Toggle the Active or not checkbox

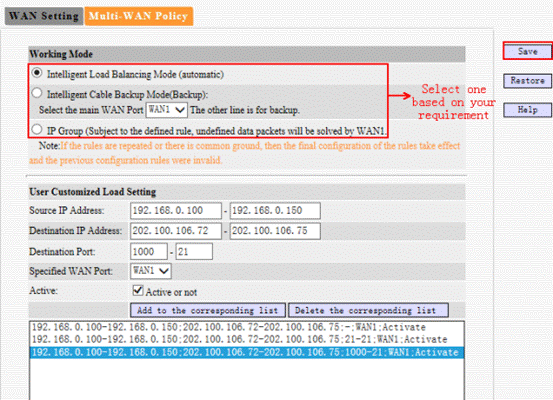138,290
